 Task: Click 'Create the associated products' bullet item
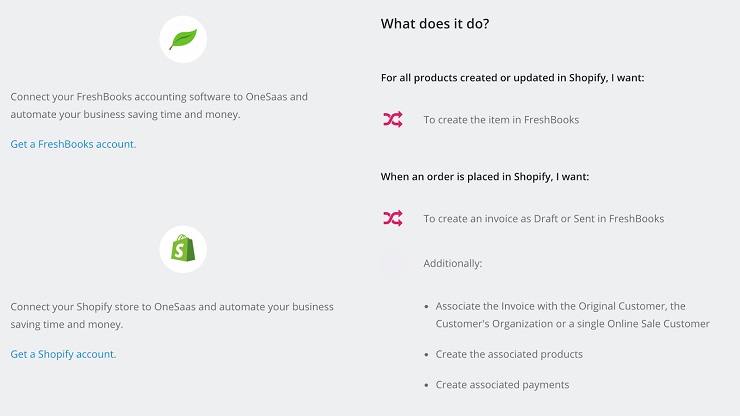509,354
